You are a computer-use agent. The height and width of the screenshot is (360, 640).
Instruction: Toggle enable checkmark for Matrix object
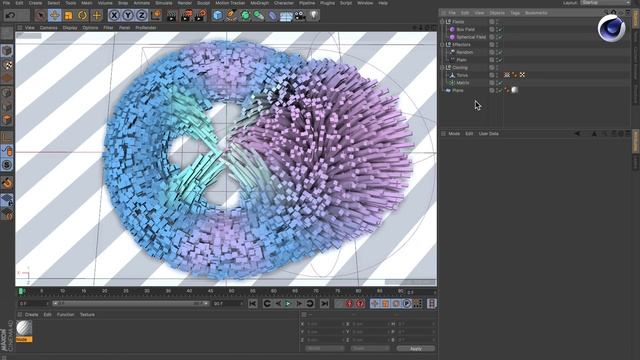pos(500,83)
